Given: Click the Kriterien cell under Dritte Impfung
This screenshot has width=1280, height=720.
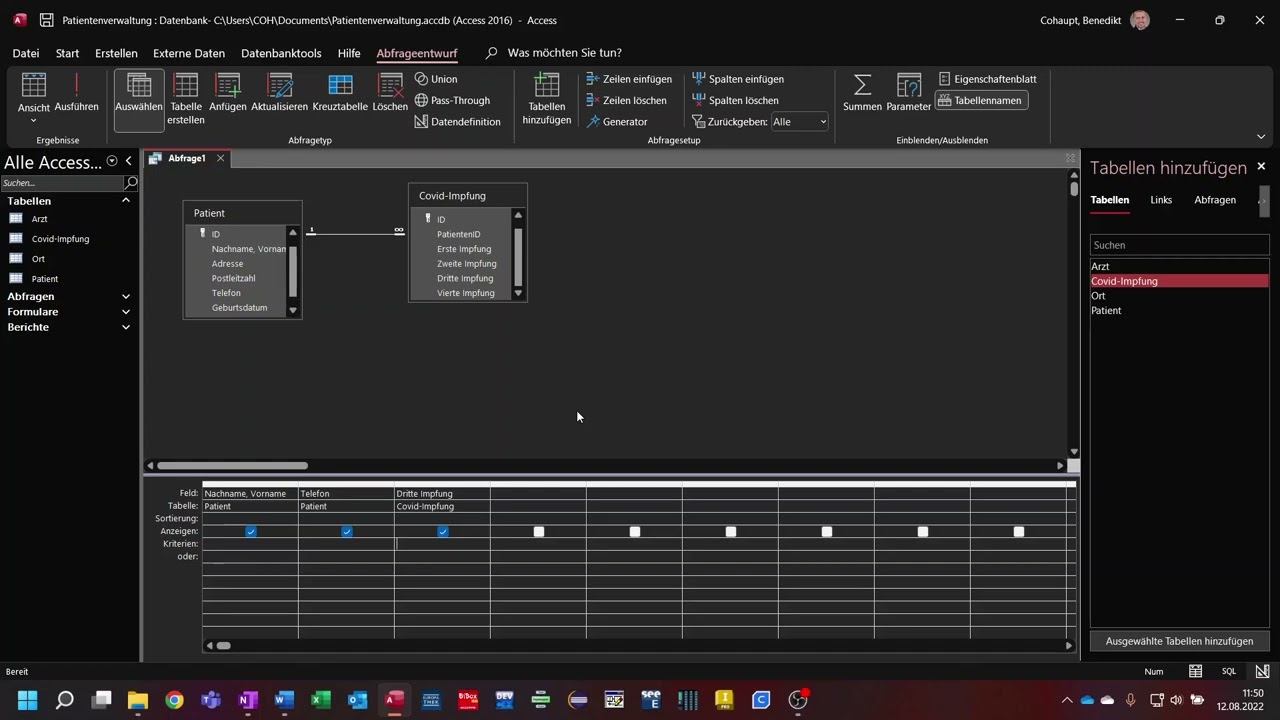Looking at the screenshot, I should (442, 544).
